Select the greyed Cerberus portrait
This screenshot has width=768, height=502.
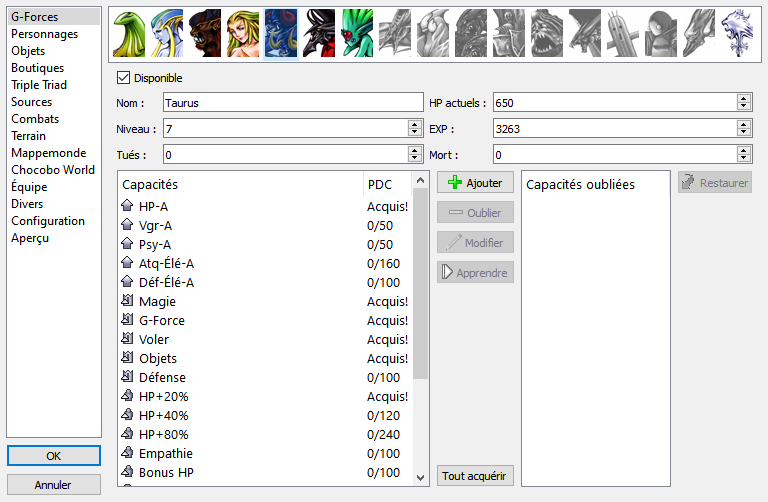[471, 34]
